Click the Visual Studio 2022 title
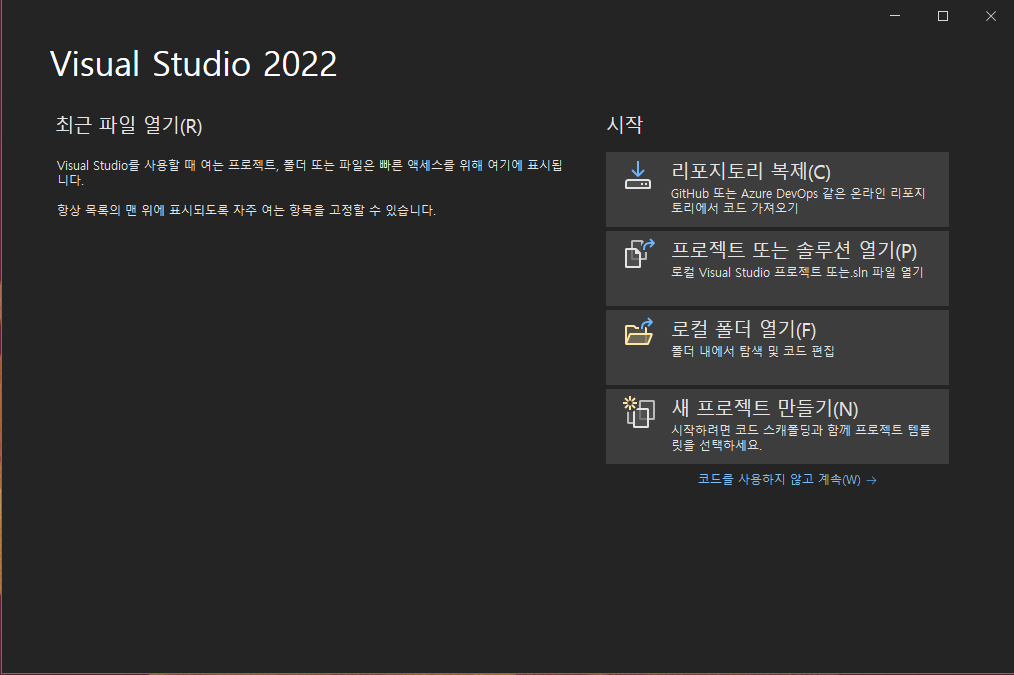Image resolution: width=1014 pixels, height=675 pixels. [193, 64]
